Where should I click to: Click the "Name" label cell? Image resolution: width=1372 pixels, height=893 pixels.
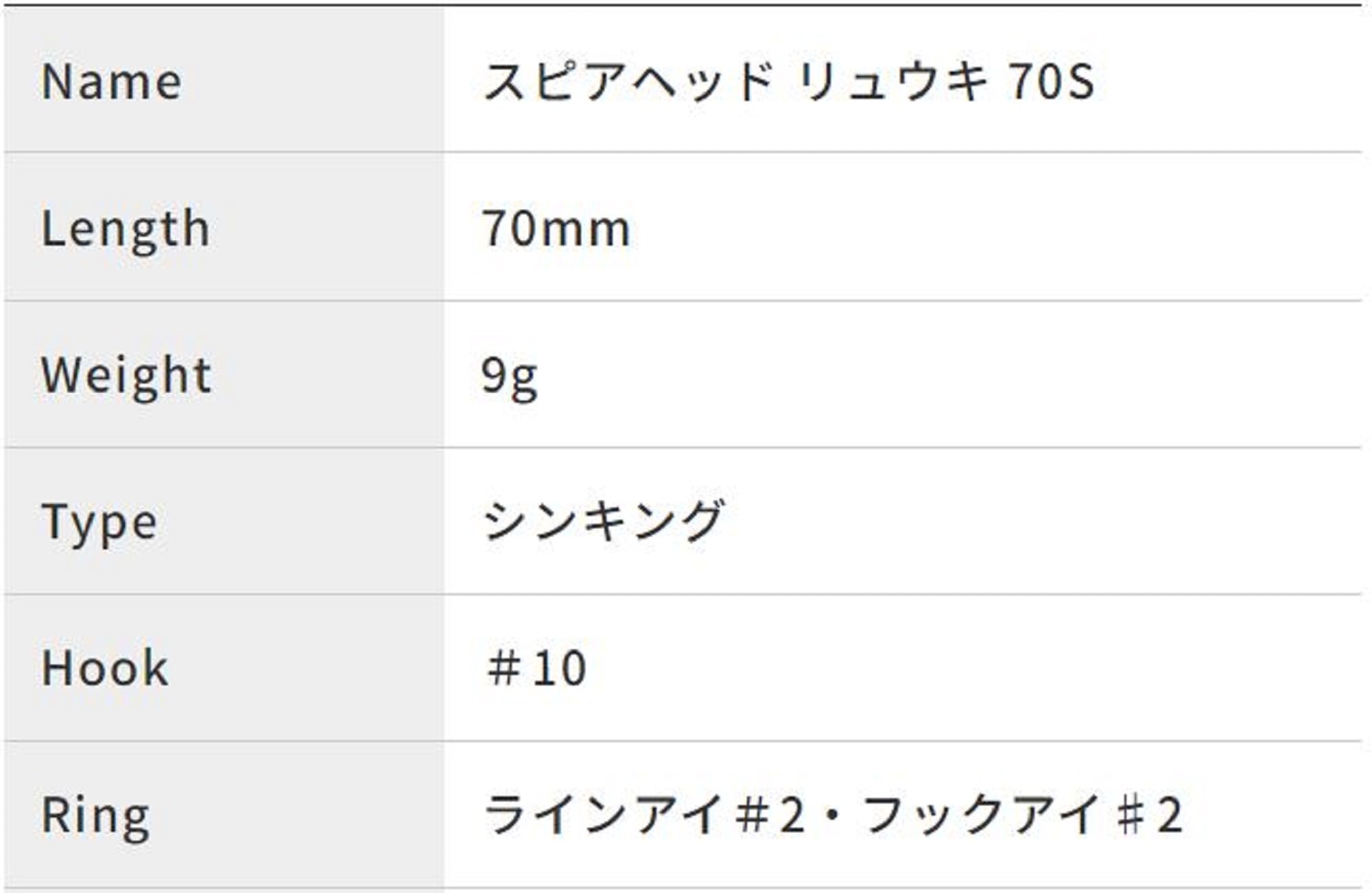pos(112,82)
